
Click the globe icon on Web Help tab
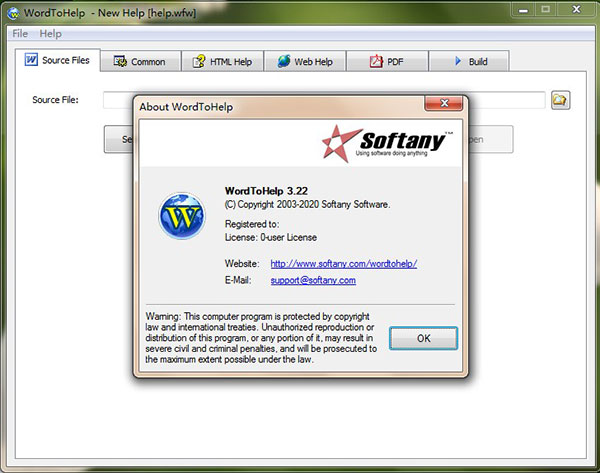[284, 61]
